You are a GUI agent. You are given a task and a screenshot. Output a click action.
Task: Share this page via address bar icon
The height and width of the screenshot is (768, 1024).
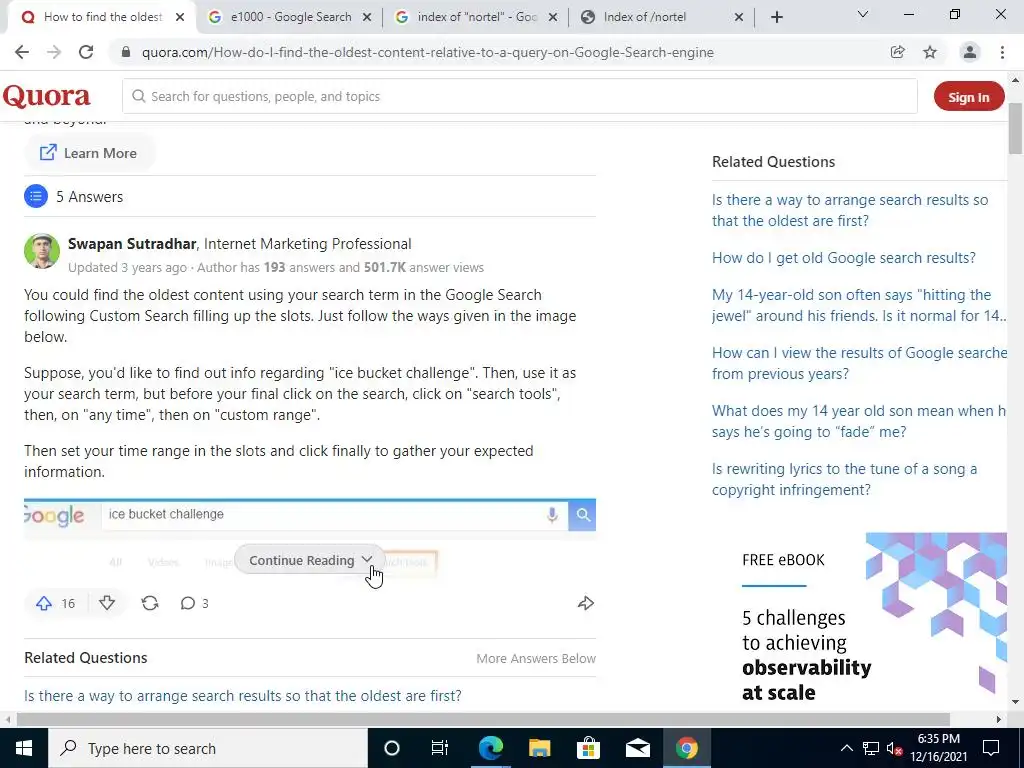898,52
